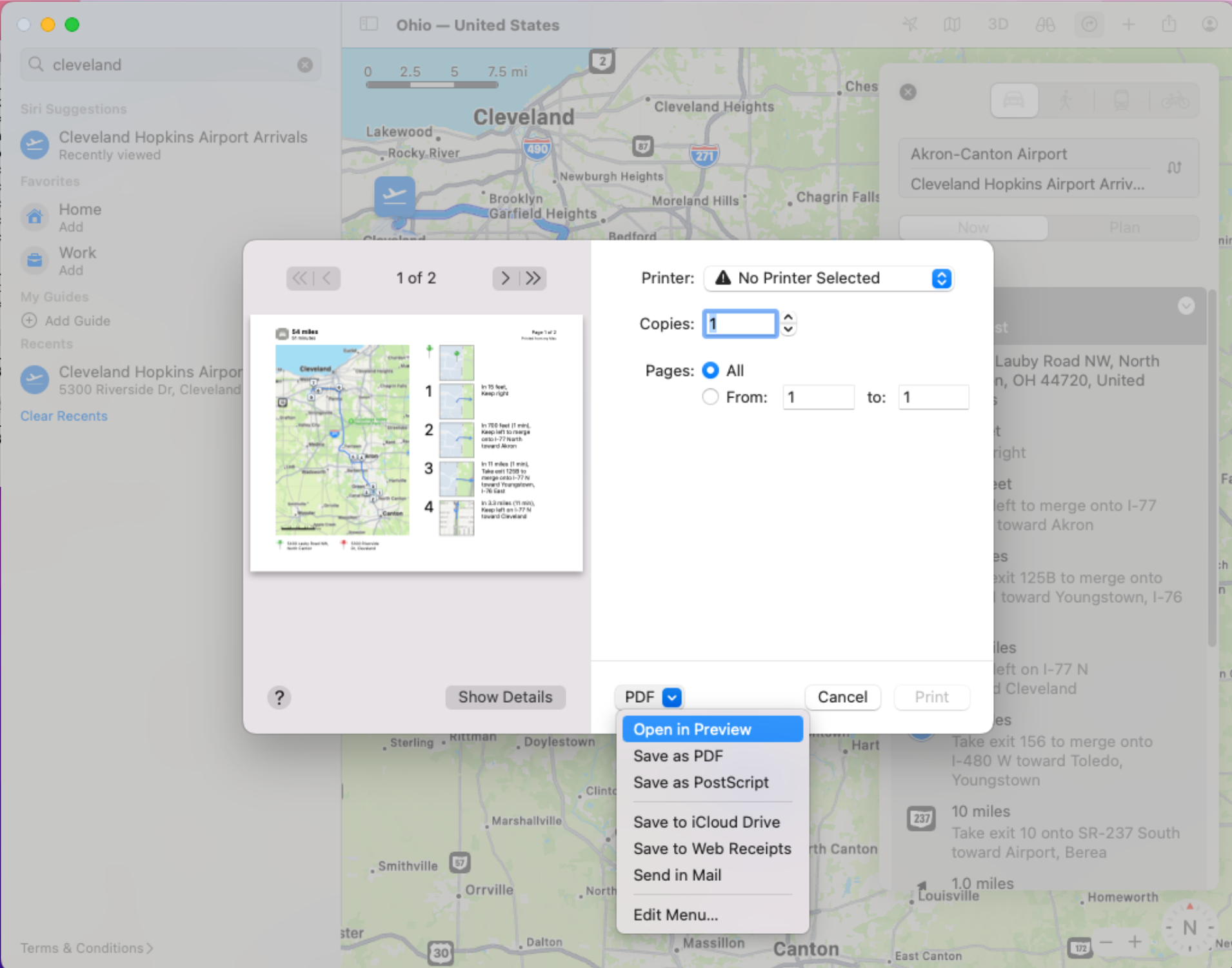Go to first page of print preview
Viewport: 1232px width, 968px height.
300,278
